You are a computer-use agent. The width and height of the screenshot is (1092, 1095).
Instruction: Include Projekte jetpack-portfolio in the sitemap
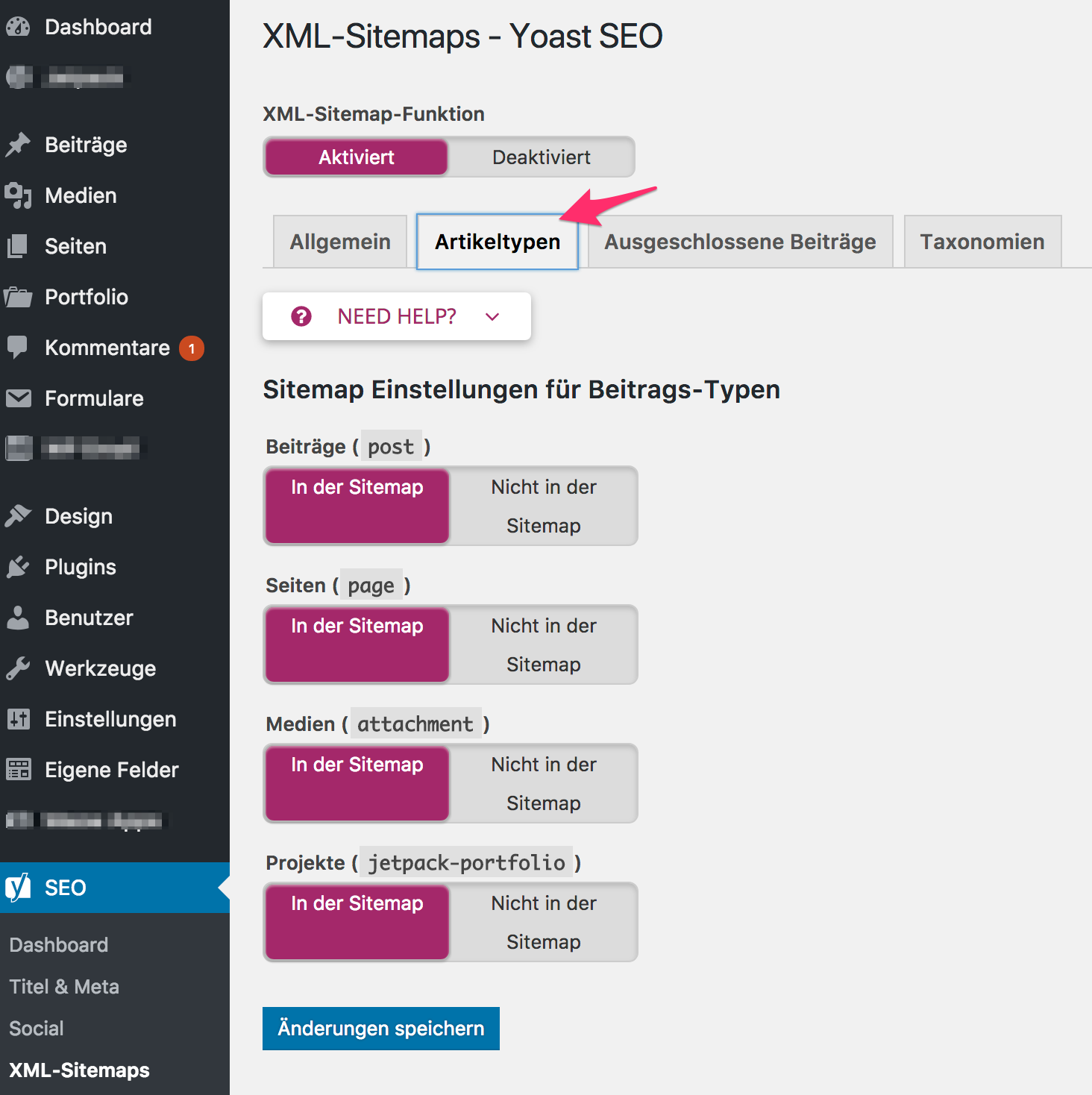click(357, 922)
